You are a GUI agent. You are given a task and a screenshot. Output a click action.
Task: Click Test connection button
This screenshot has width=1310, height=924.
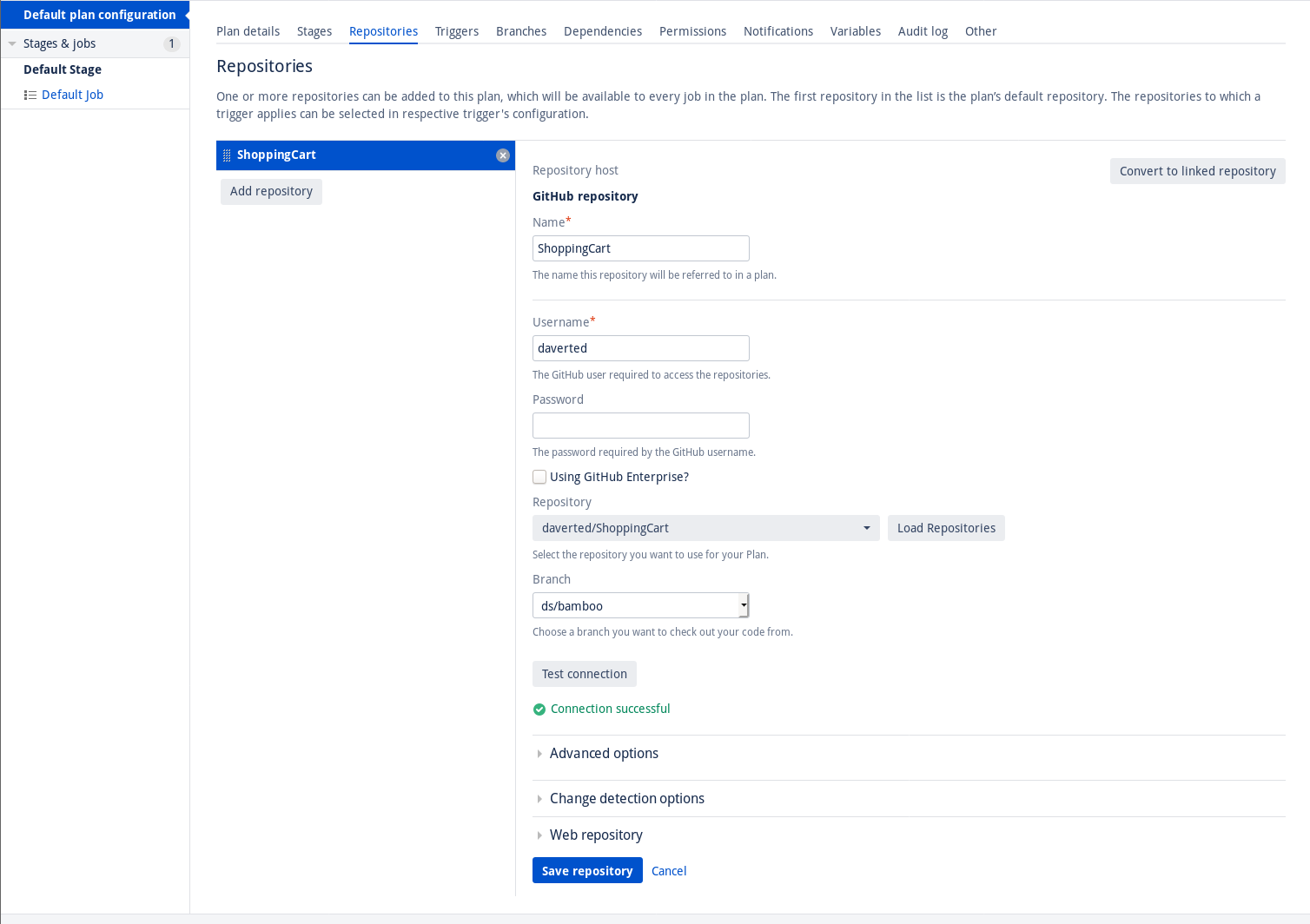click(585, 674)
